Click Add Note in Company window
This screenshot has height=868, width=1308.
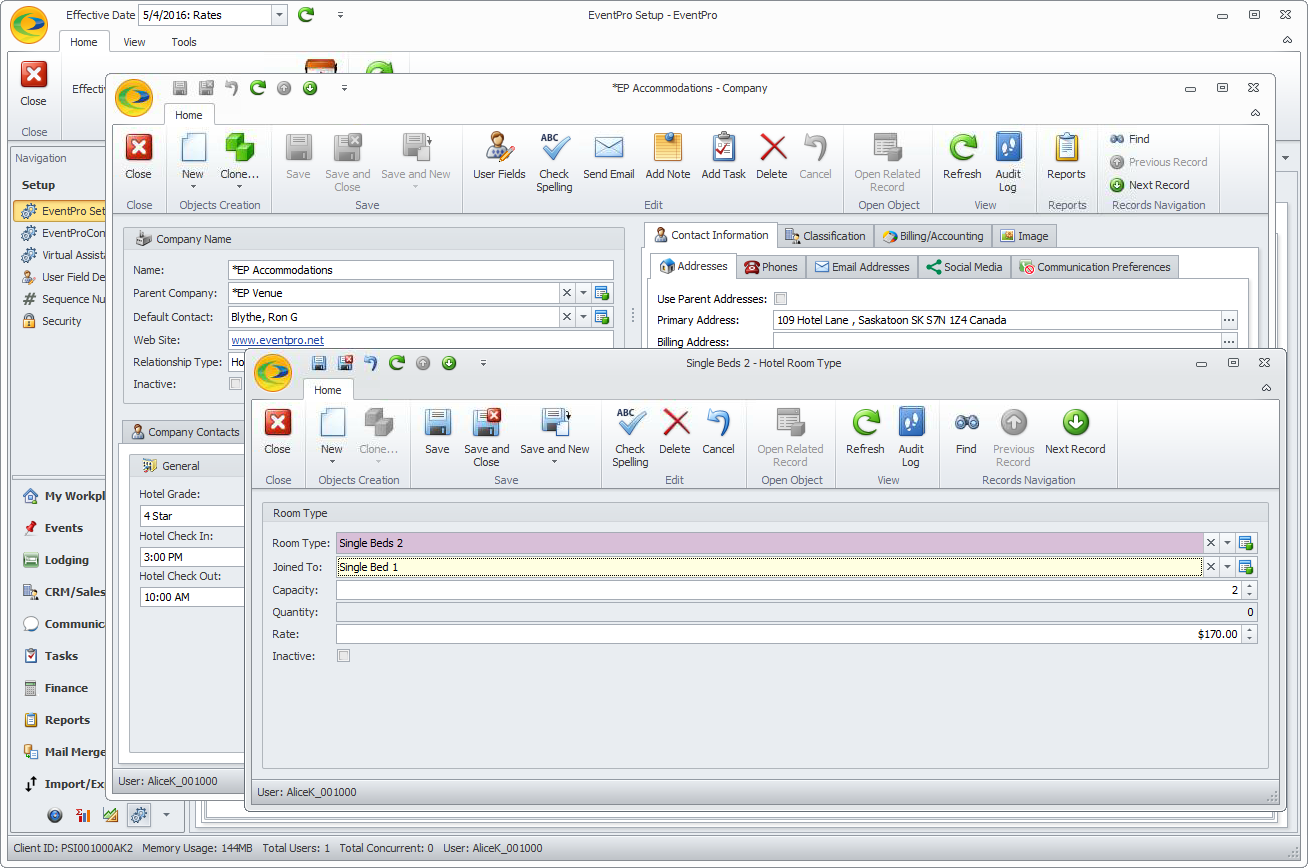(x=668, y=157)
